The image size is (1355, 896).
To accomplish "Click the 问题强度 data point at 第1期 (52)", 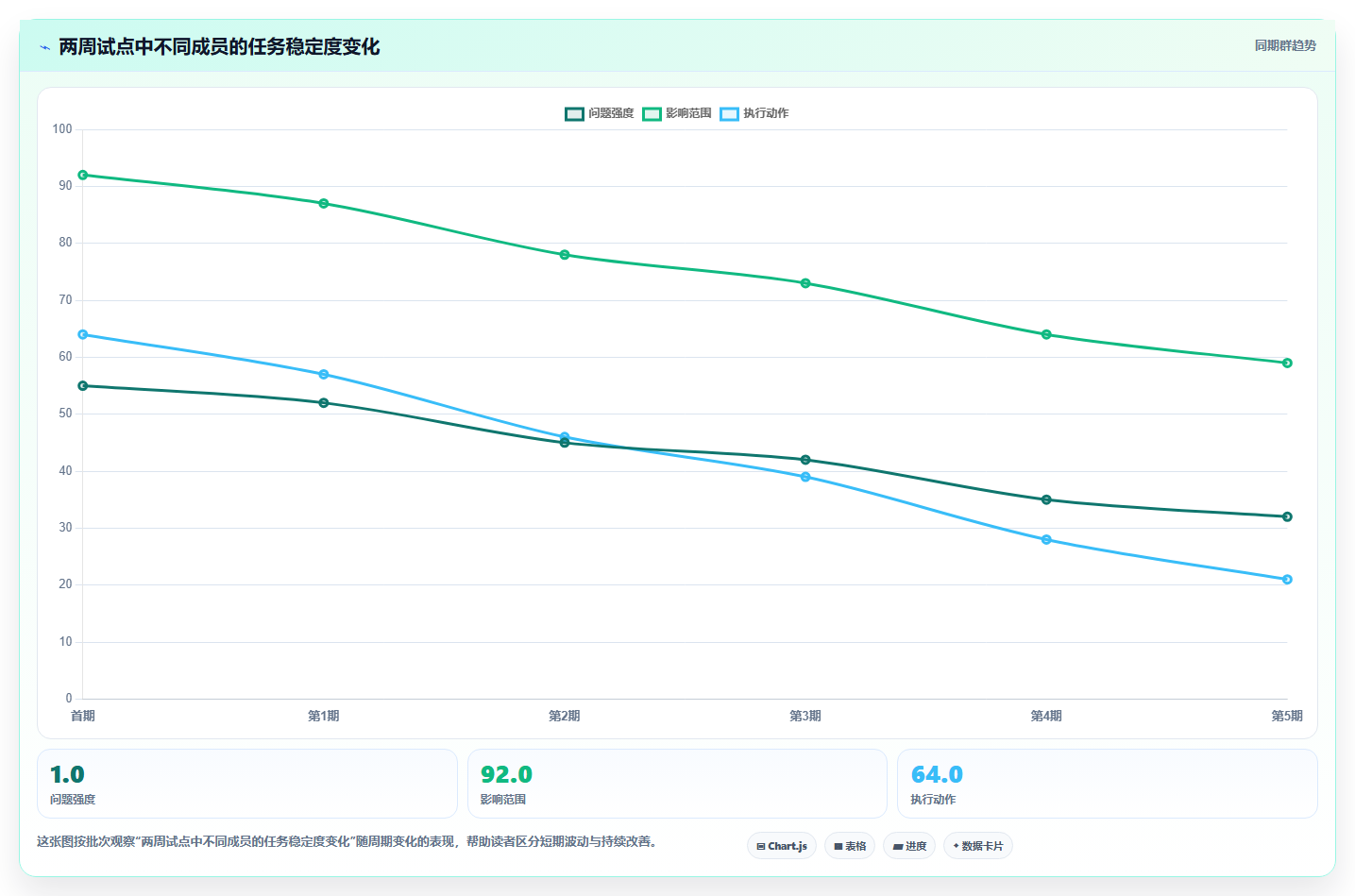I will (x=324, y=403).
